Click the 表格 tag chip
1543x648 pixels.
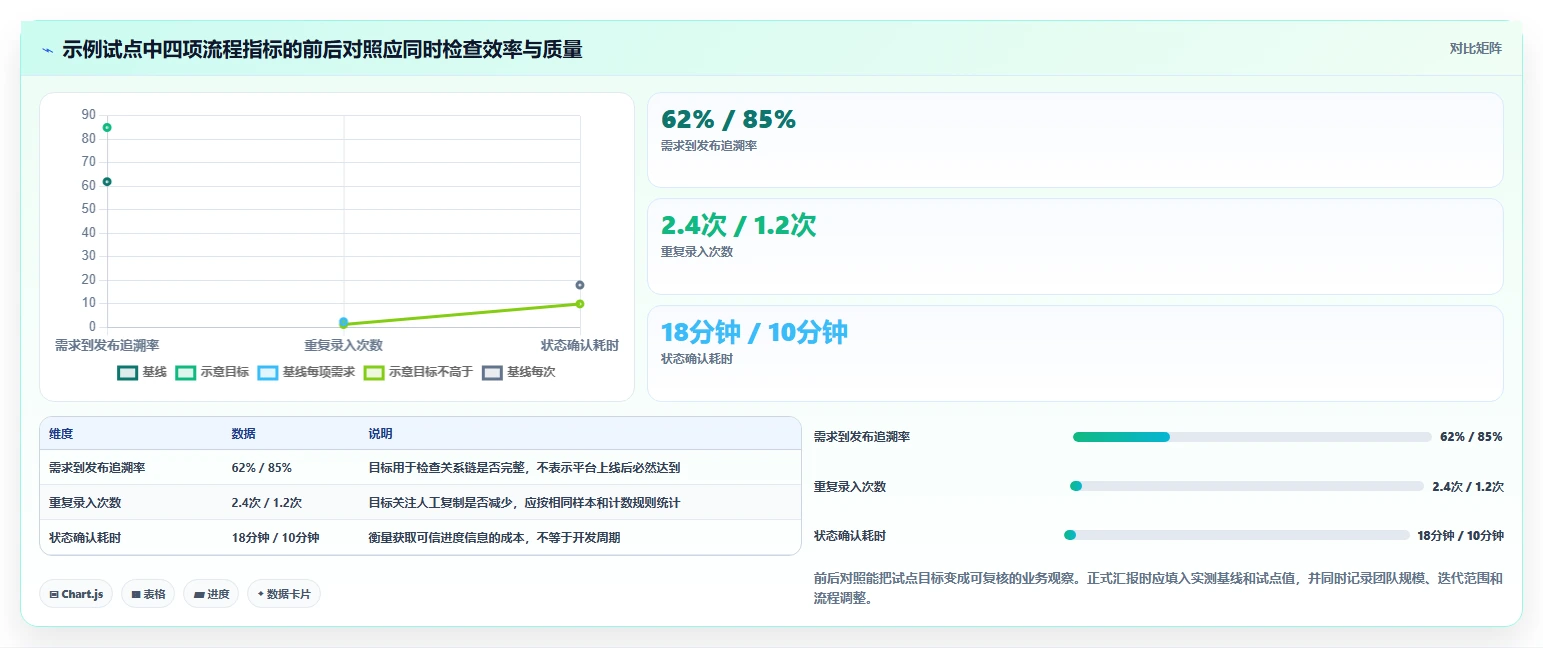coord(148,594)
